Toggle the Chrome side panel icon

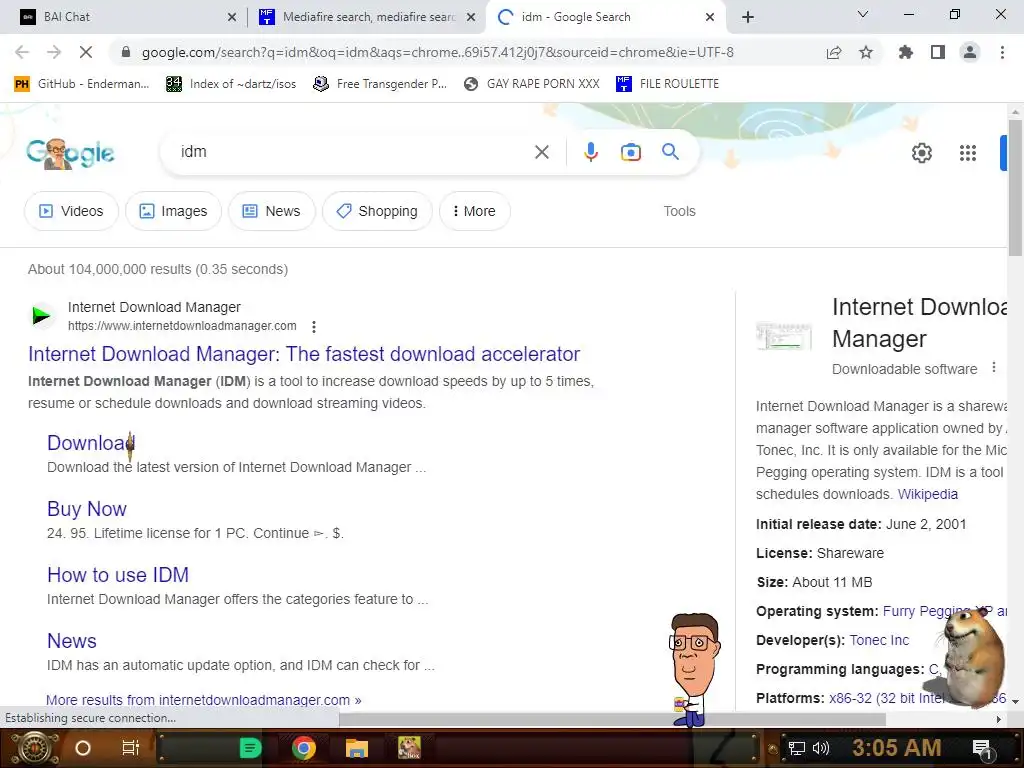pyautogui.click(x=938, y=52)
